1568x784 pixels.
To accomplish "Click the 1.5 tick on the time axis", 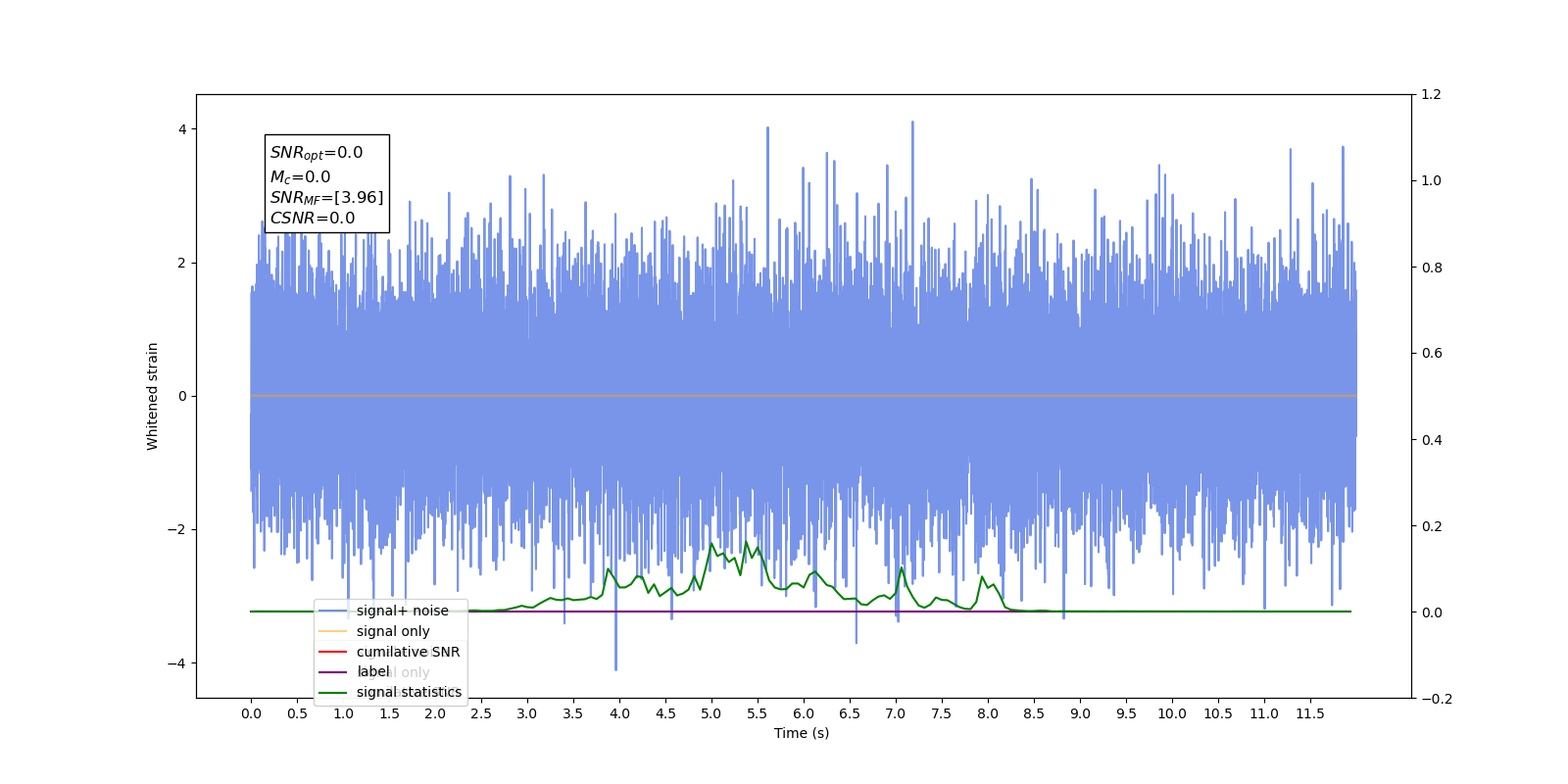I will (x=389, y=713).
